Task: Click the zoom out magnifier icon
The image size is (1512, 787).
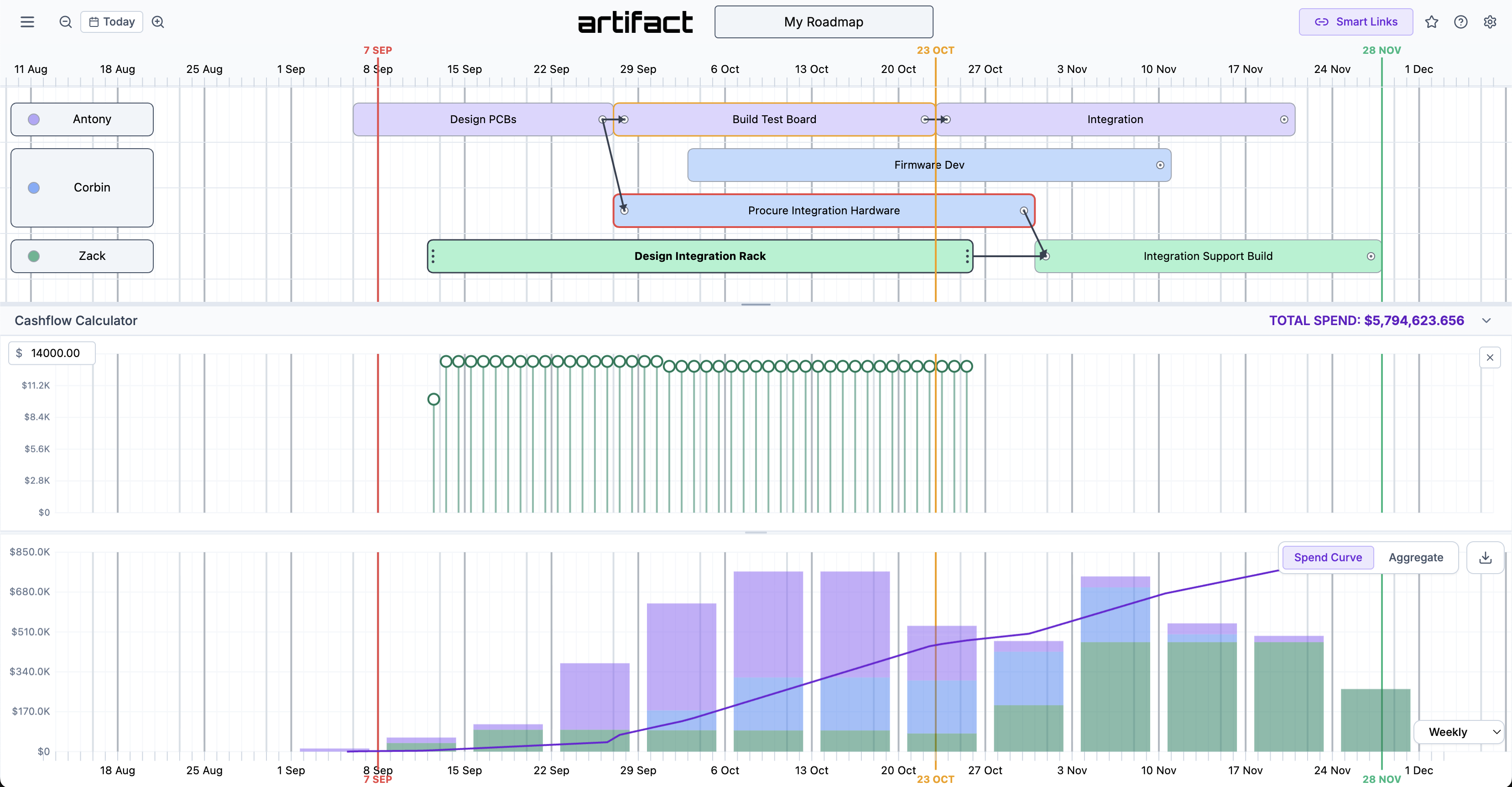Action: 65,22
